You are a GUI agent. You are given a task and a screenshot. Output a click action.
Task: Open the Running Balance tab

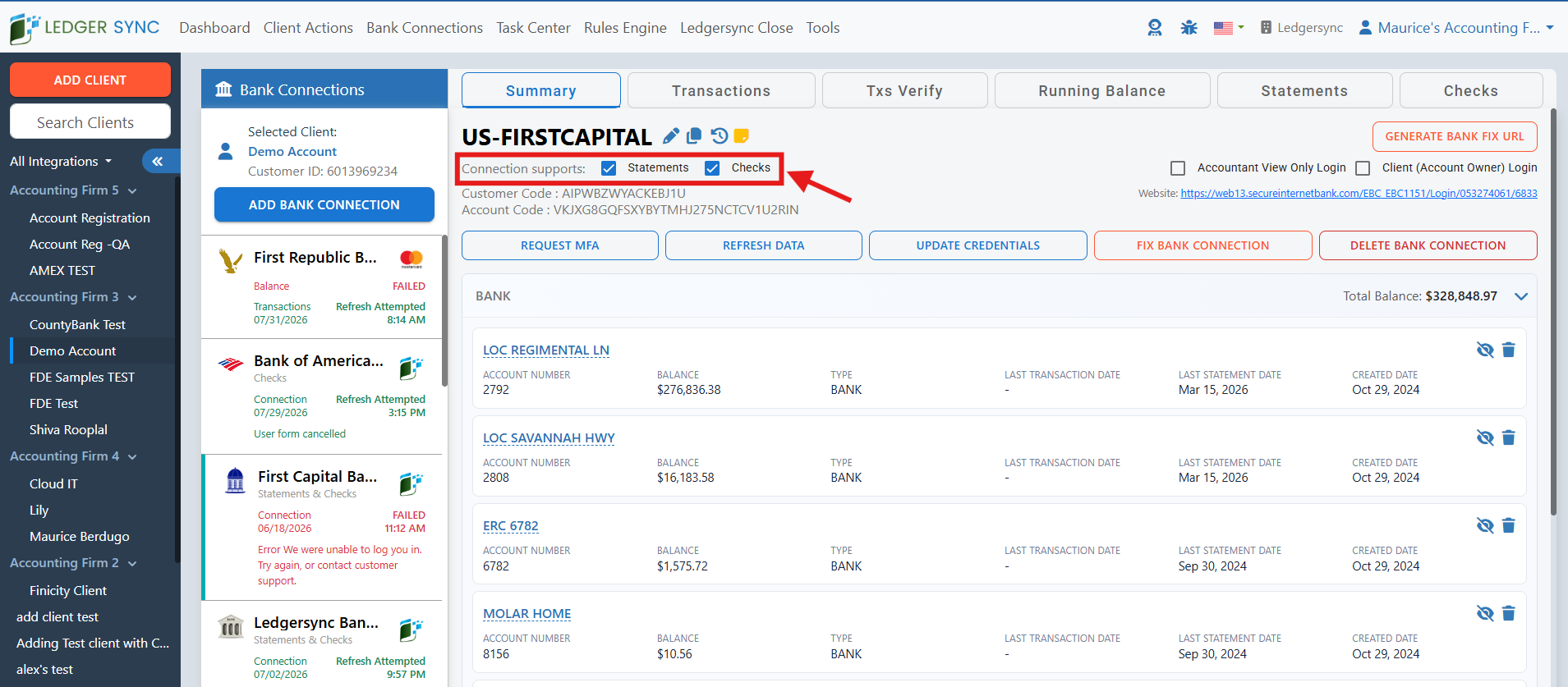(1102, 90)
